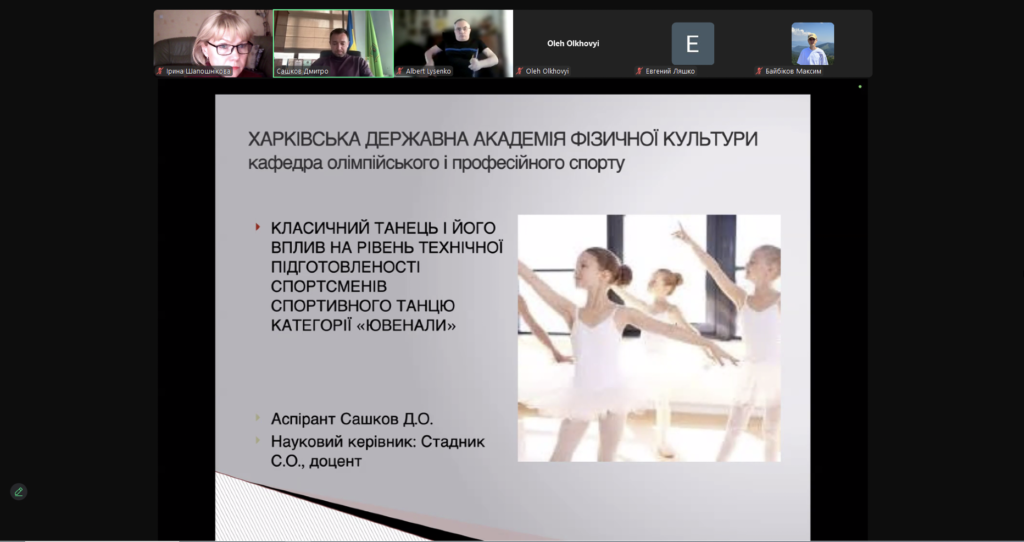Click muted microphone icon beside Ірина Шапошнікова

(x=160, y=71)
